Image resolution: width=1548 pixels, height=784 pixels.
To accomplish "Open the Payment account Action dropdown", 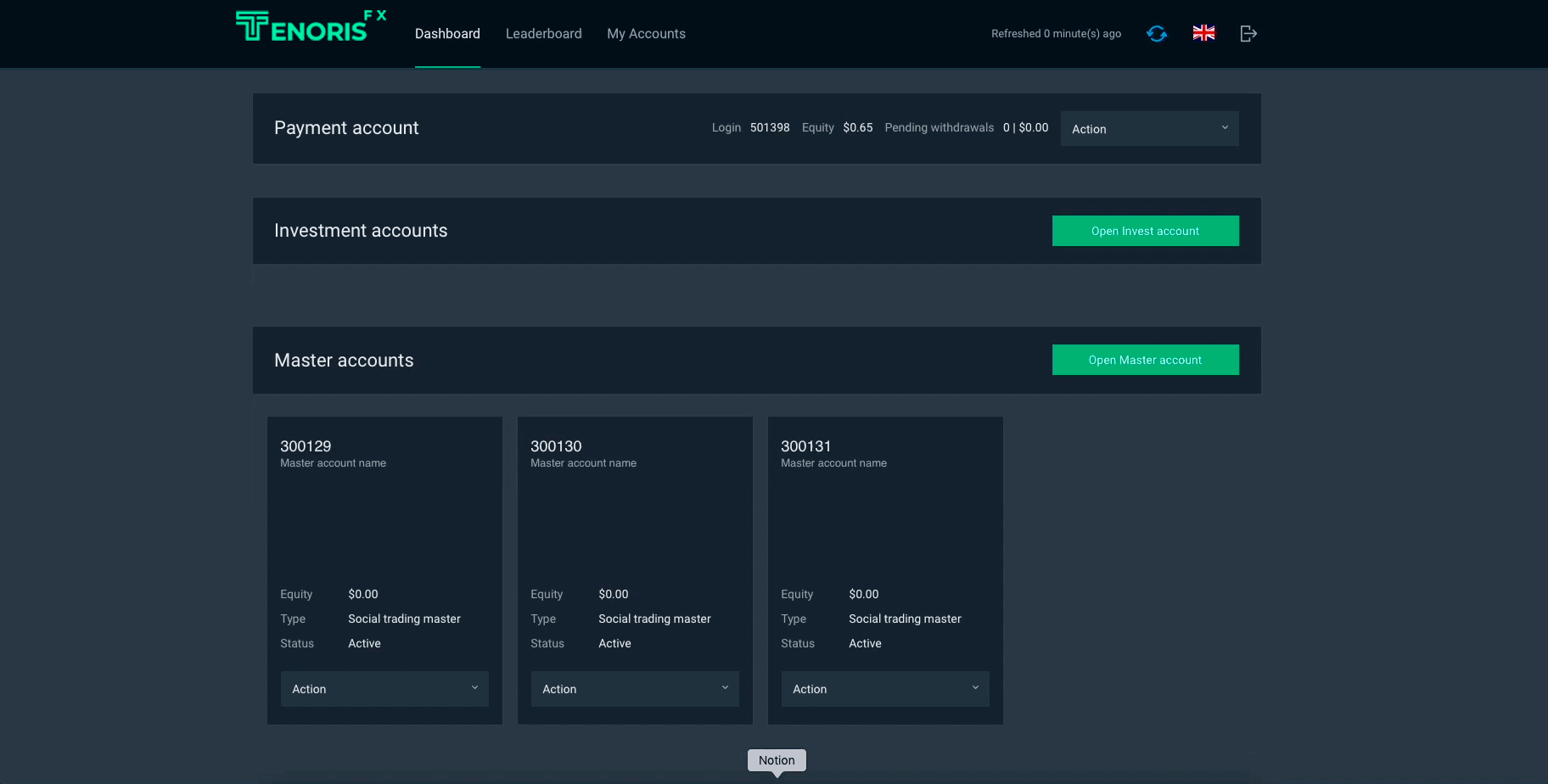I will 1149,129.
